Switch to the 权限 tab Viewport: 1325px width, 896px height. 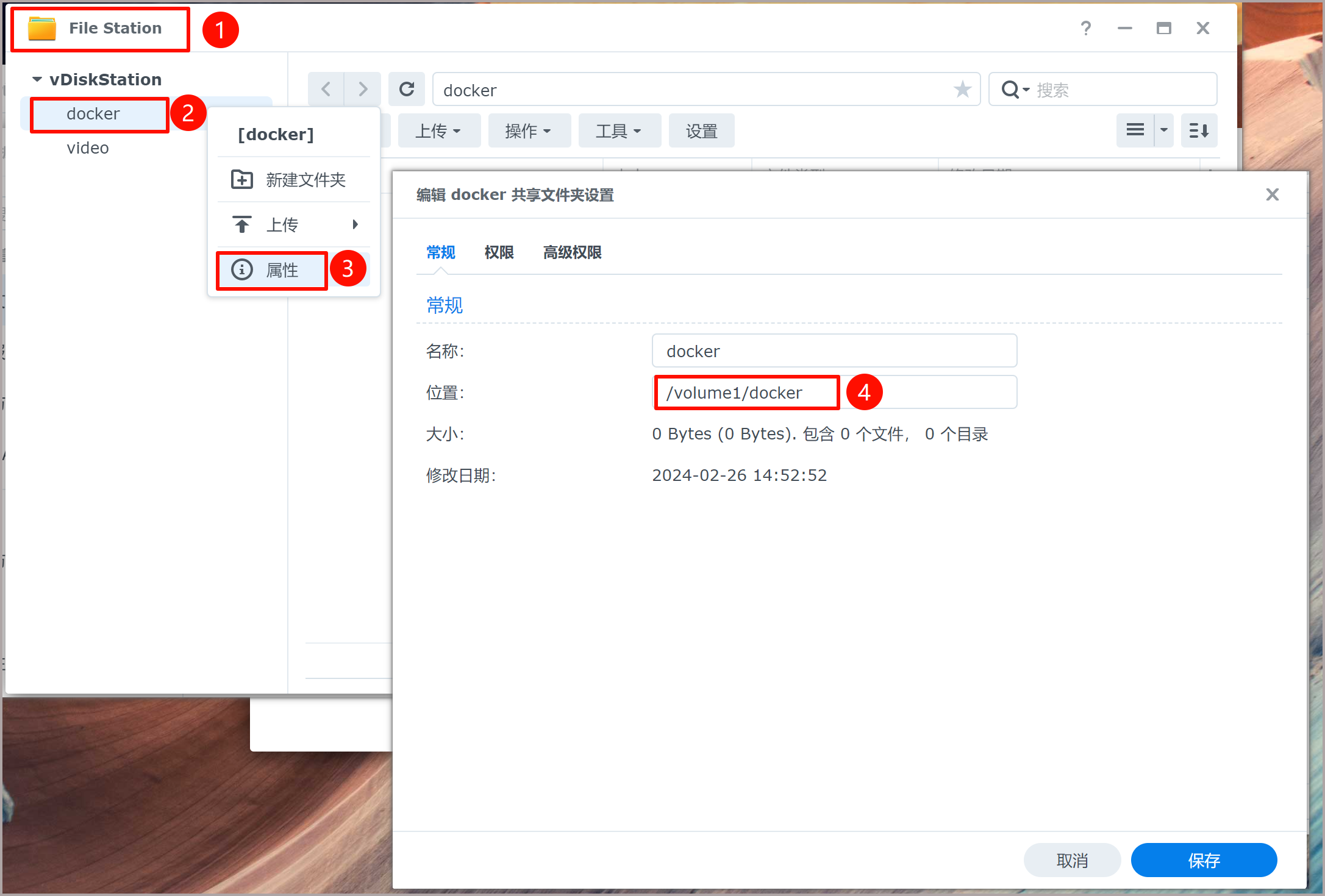tap(499, 252)
